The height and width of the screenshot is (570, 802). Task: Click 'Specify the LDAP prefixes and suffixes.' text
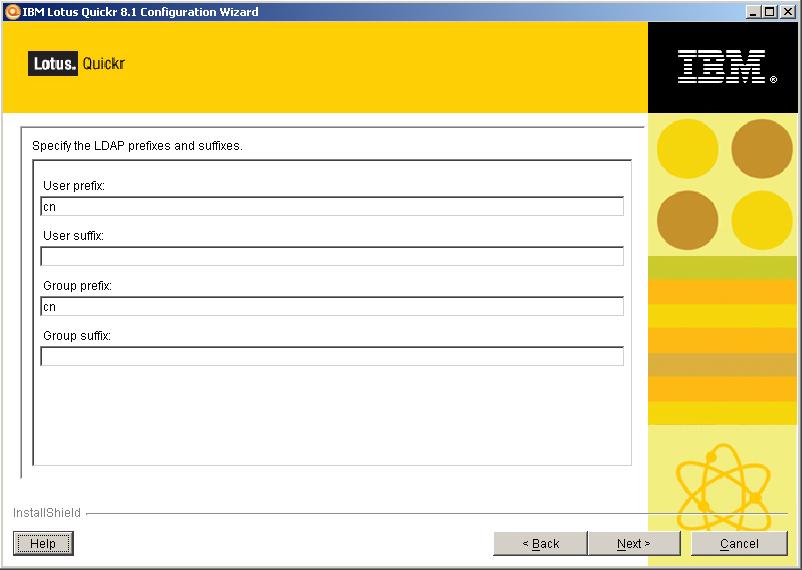coord(137,146)
